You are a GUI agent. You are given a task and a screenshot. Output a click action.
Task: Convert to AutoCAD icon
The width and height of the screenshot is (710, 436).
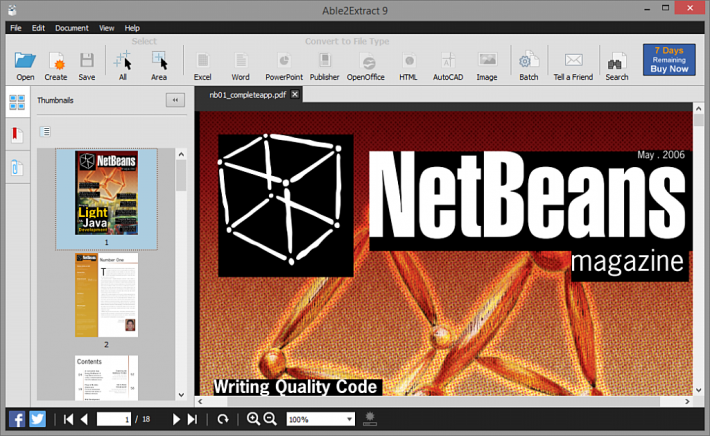(448, 60)
